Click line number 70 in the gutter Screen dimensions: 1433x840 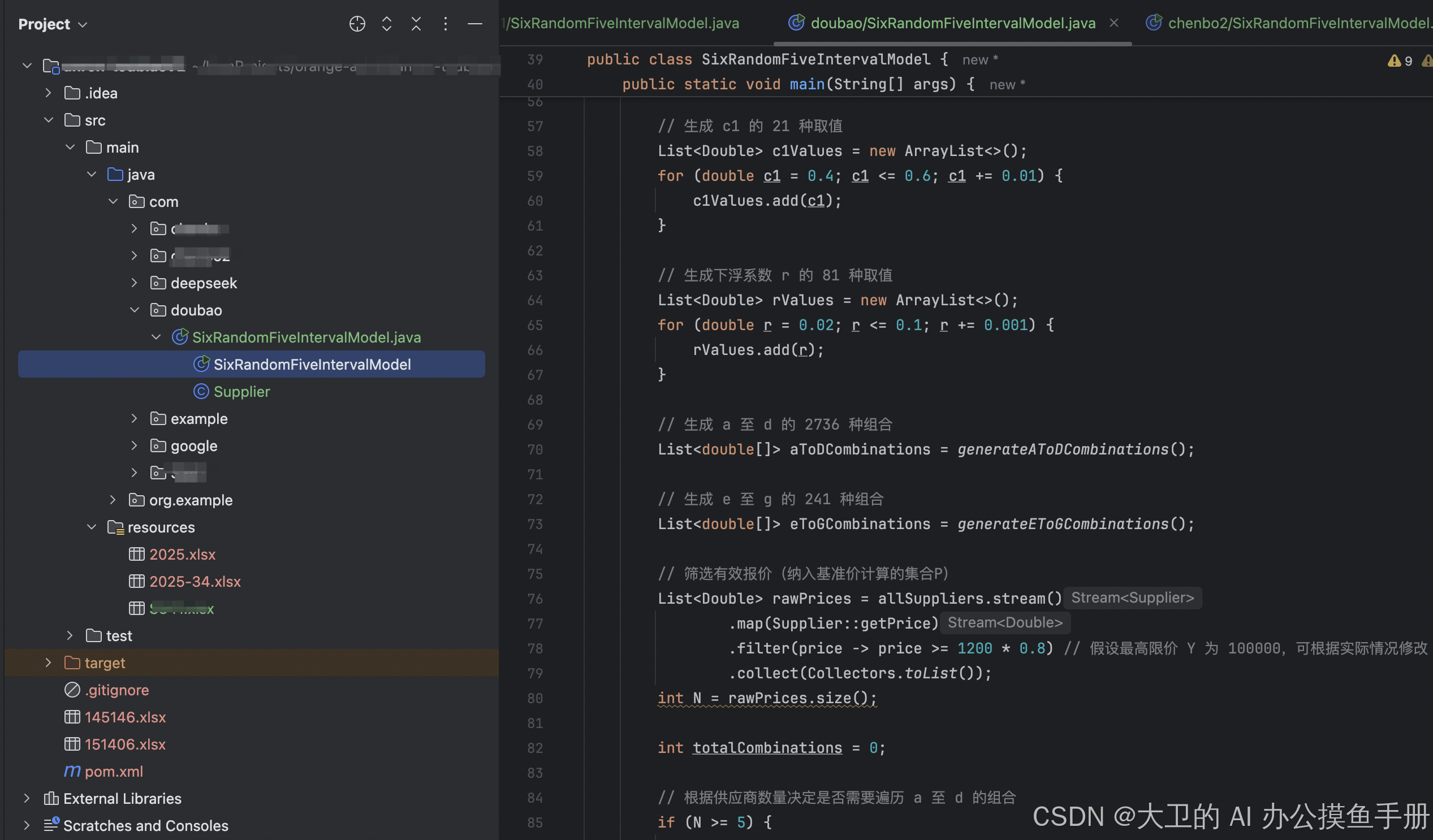(x=534, y=449)
